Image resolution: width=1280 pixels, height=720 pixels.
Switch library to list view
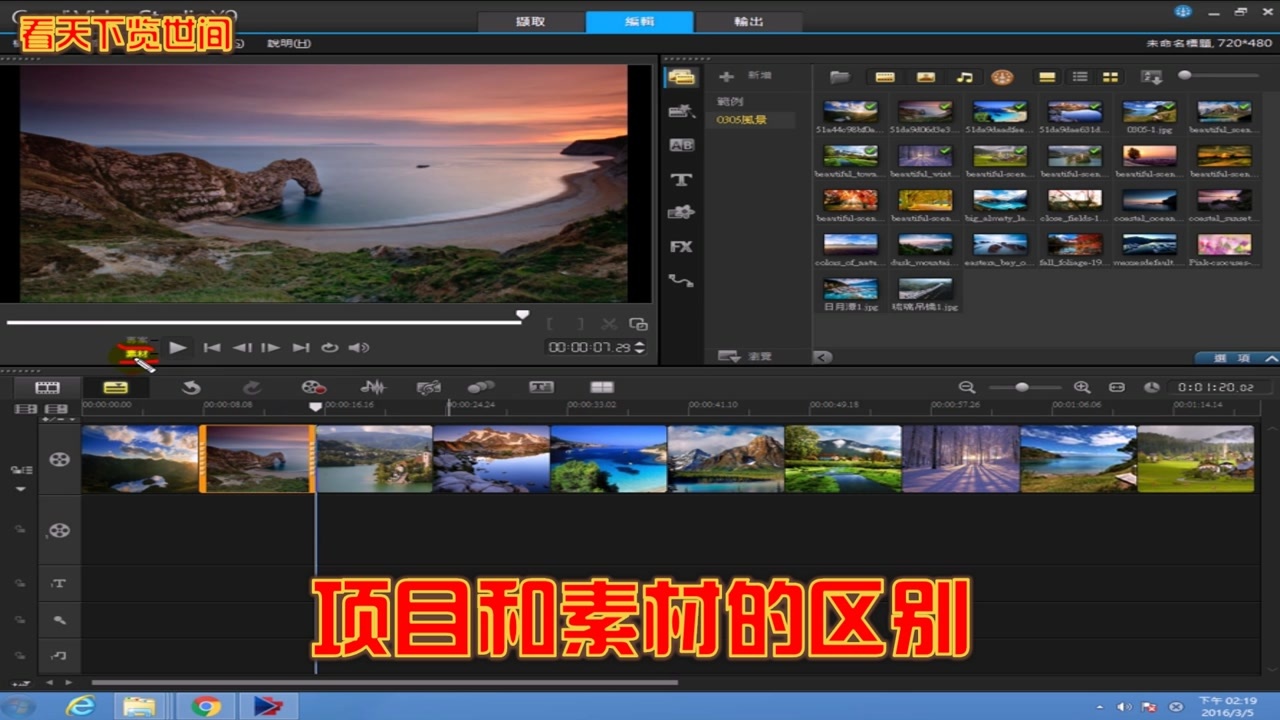pyautogui.click(x=1080, y=77)
